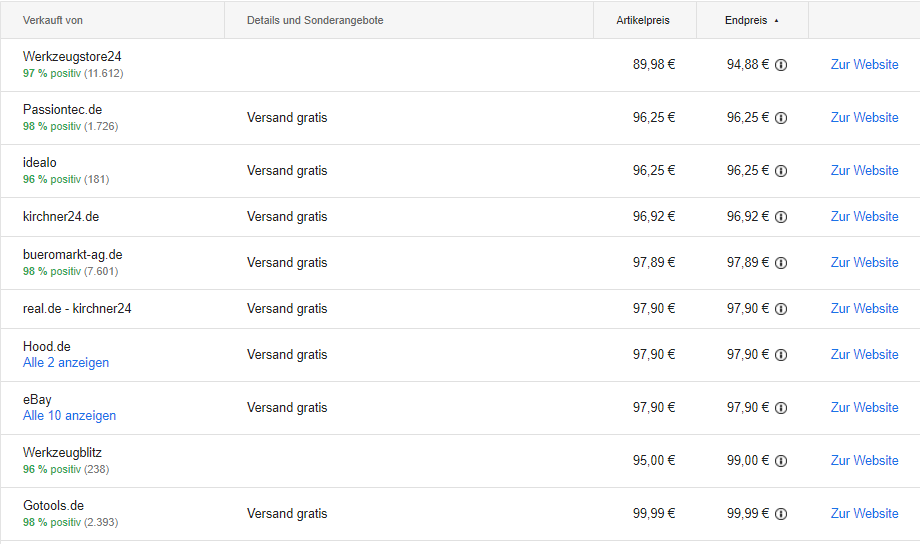920x544 pixels.
Task: Click info icon in eBay row
Action: pos(781,408)
